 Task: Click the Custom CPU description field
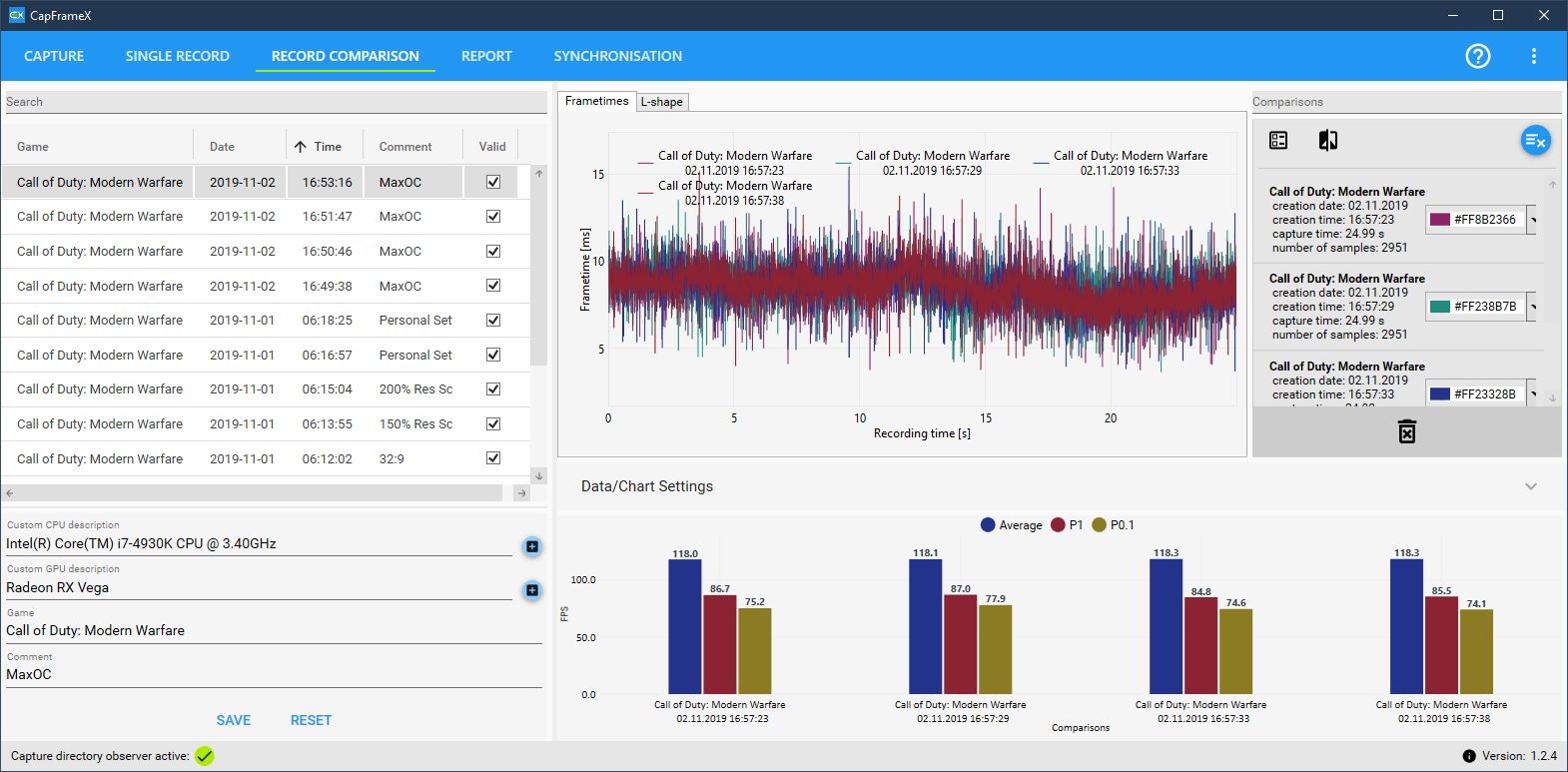259,544
